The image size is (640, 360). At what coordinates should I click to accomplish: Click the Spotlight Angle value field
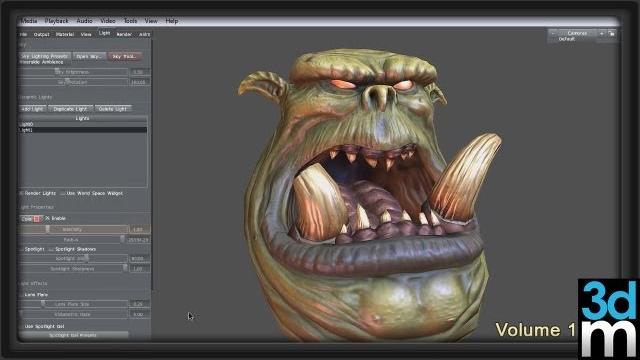[140, 259]
